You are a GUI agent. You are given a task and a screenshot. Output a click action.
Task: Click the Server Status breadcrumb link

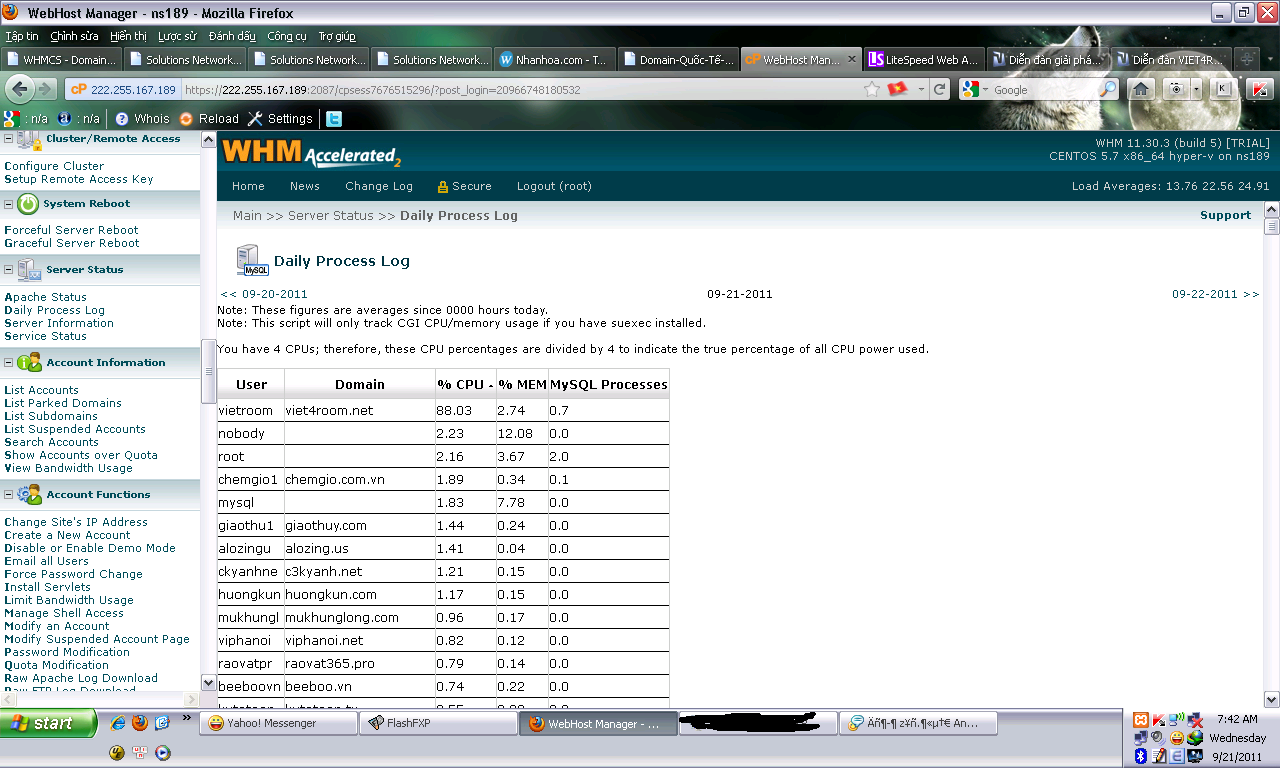point(331,215)
